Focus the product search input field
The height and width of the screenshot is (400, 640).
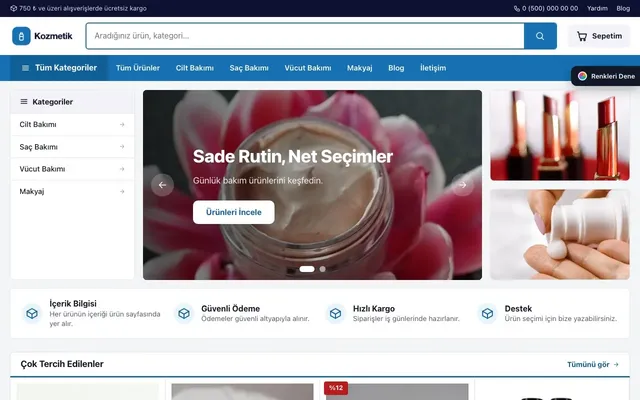(305, 36)
